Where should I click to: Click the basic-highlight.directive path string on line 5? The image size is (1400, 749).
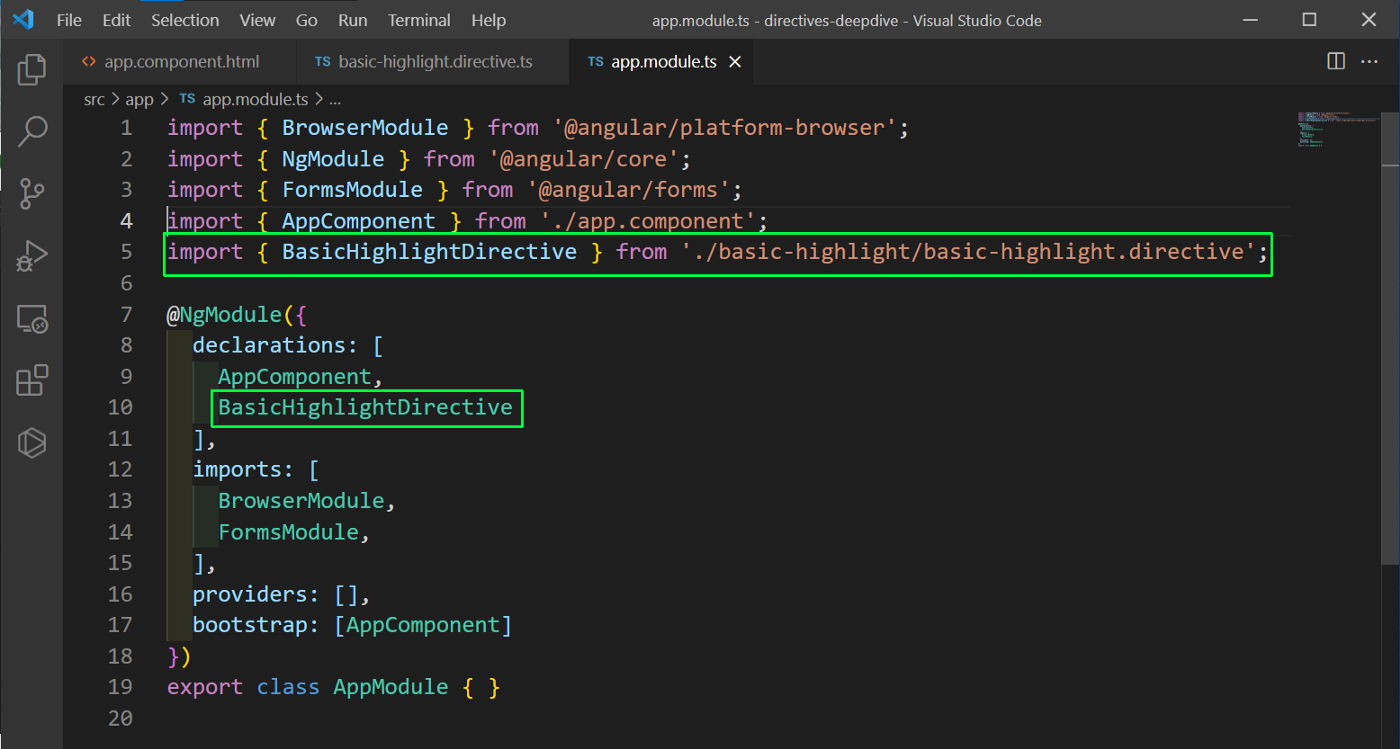(967, 251)
